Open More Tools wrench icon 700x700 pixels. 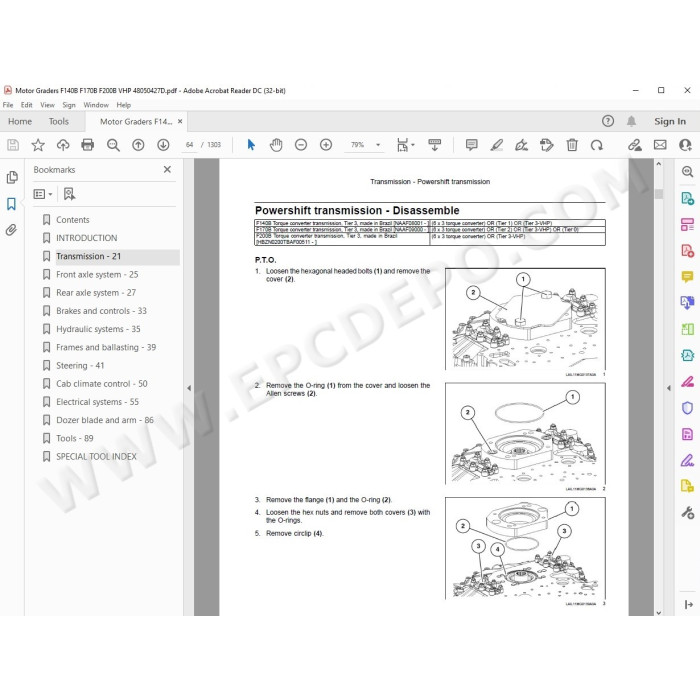687,512
